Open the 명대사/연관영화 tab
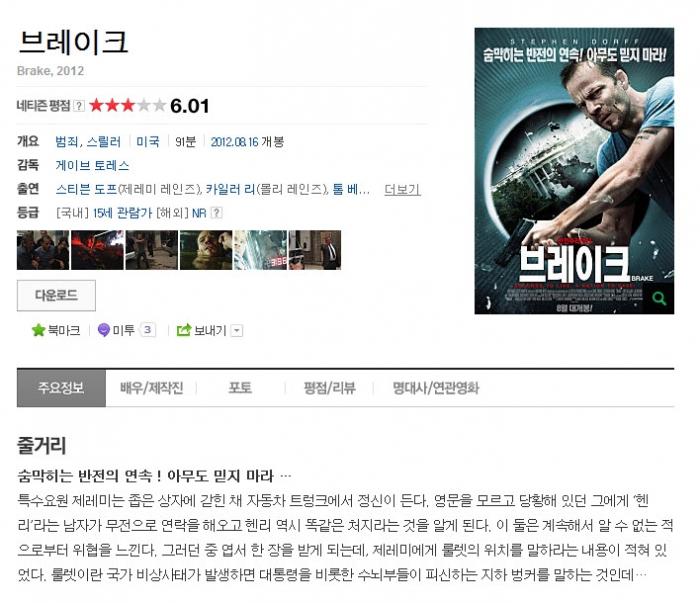 point(436,388)
